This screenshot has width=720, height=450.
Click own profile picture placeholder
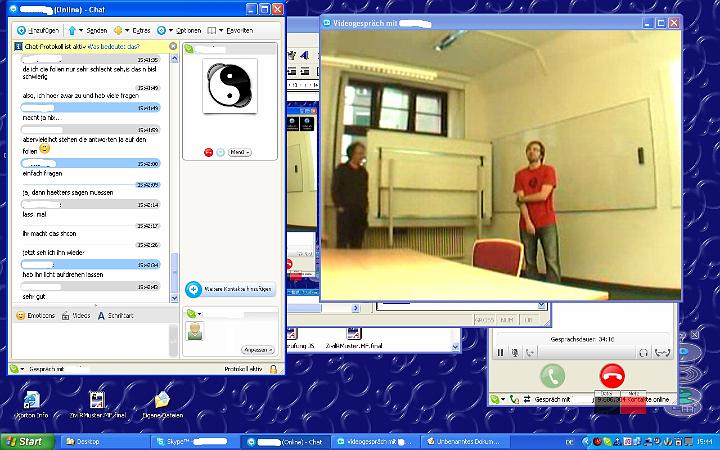tap(195, 331)
